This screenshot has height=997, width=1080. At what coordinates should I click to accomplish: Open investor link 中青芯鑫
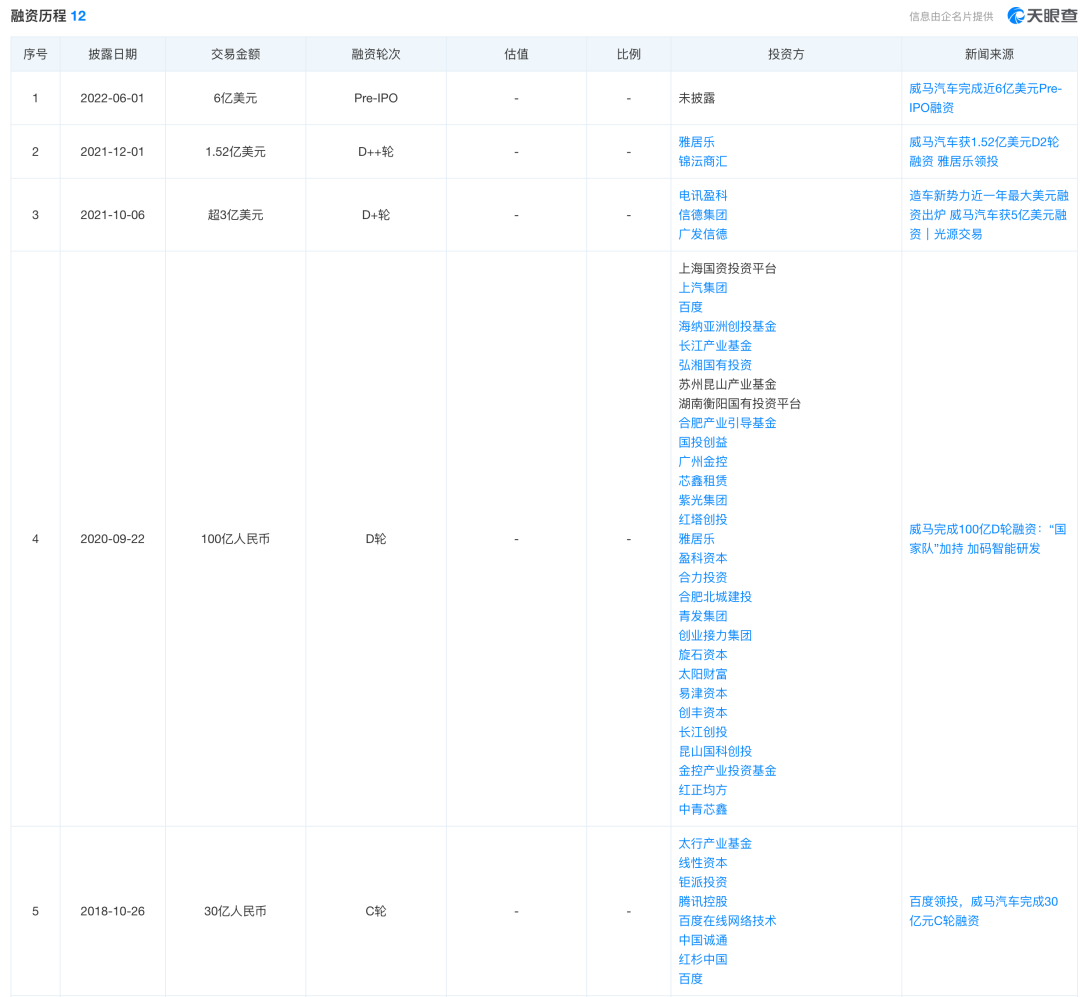pos(703,809)
